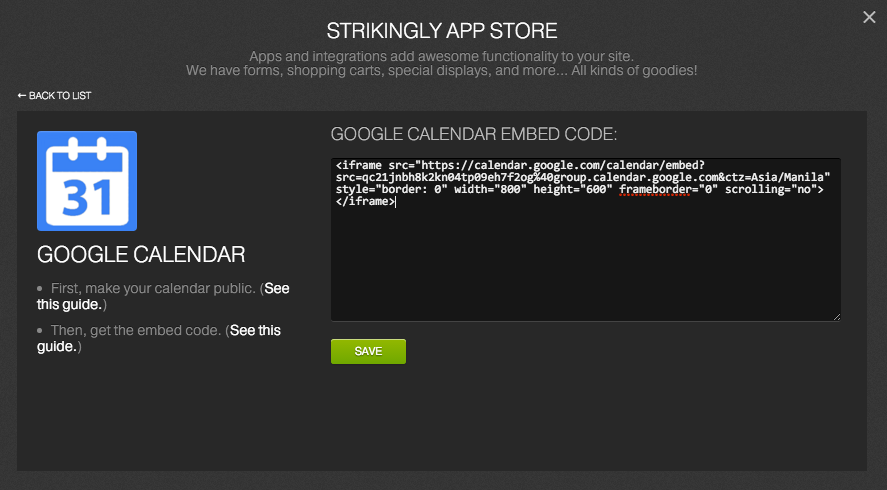Close the Strikingly App Store dialog

pos(869,18)
